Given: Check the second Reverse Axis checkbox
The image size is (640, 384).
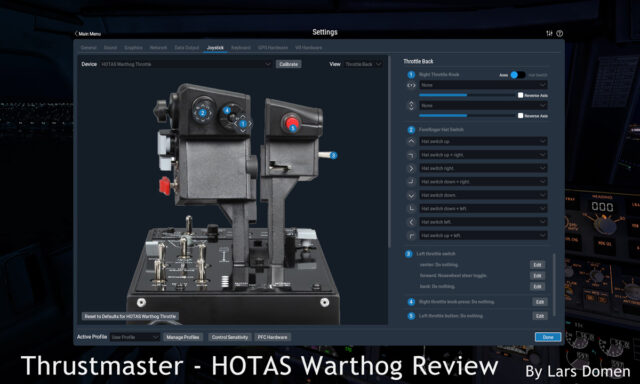Looking at the screenshot, I should tap(520, 115).
